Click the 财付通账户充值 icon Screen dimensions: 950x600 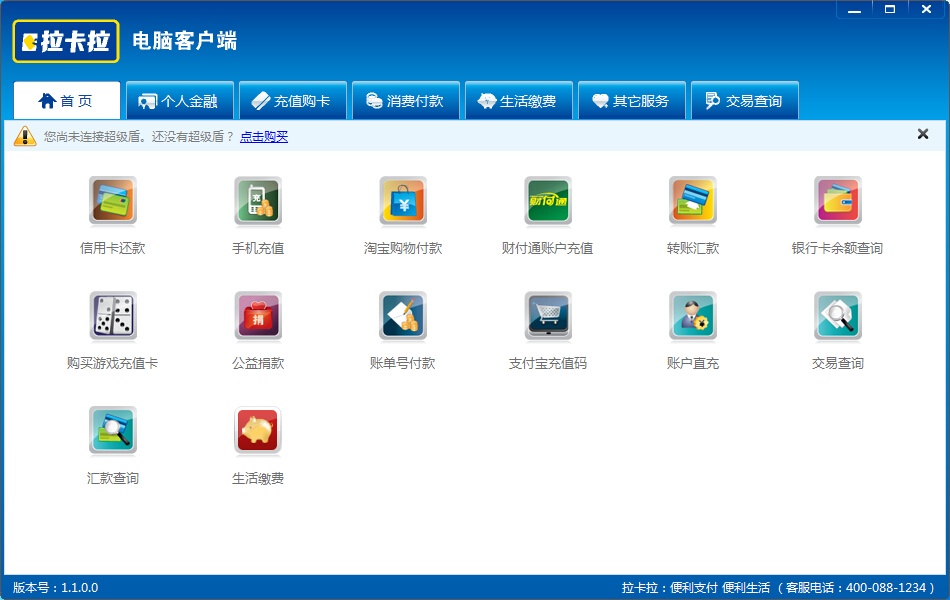(548, 201)
